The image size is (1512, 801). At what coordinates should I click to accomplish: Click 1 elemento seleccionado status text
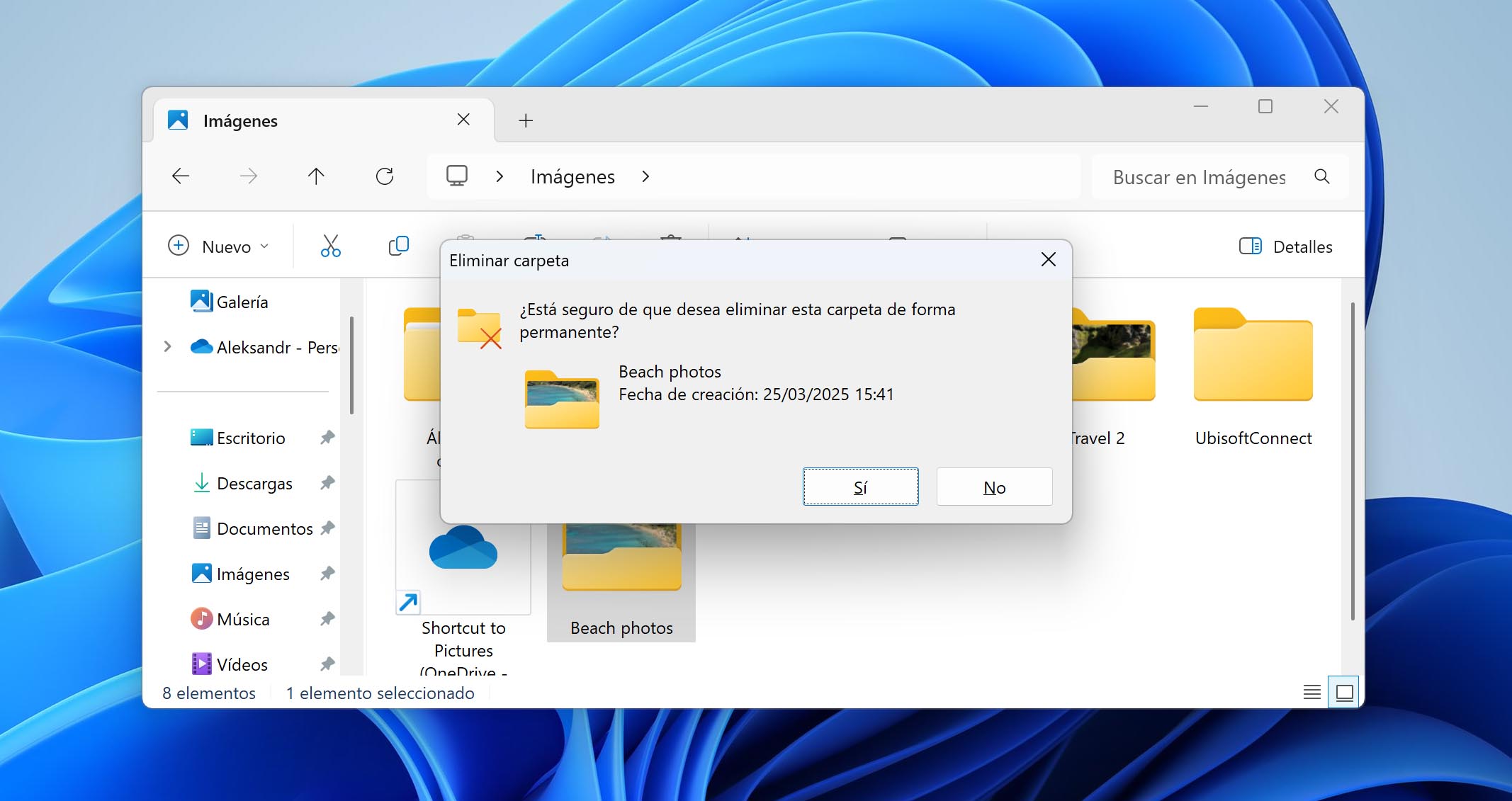380,693
